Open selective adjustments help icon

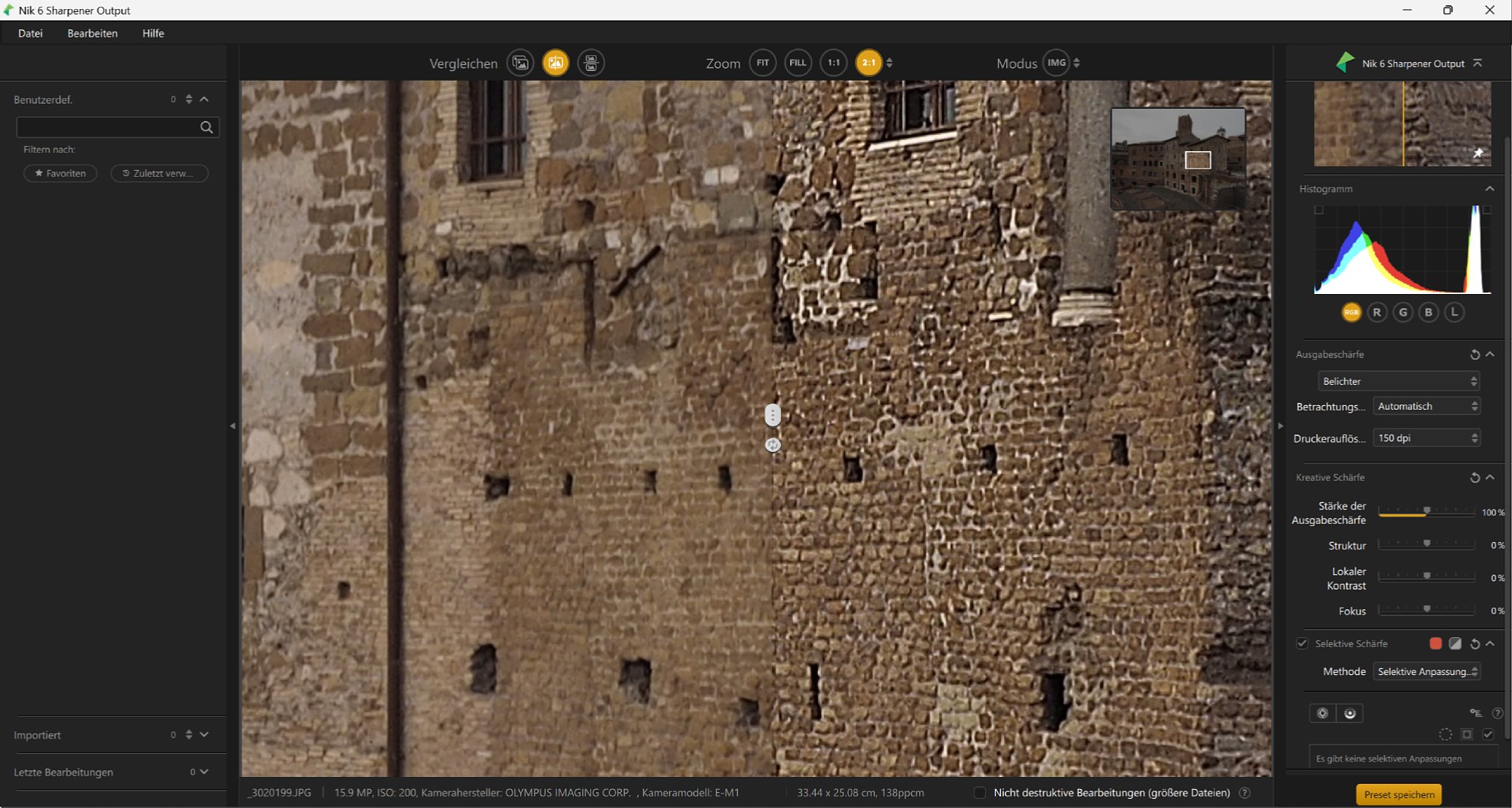(x=1497, y=714)
